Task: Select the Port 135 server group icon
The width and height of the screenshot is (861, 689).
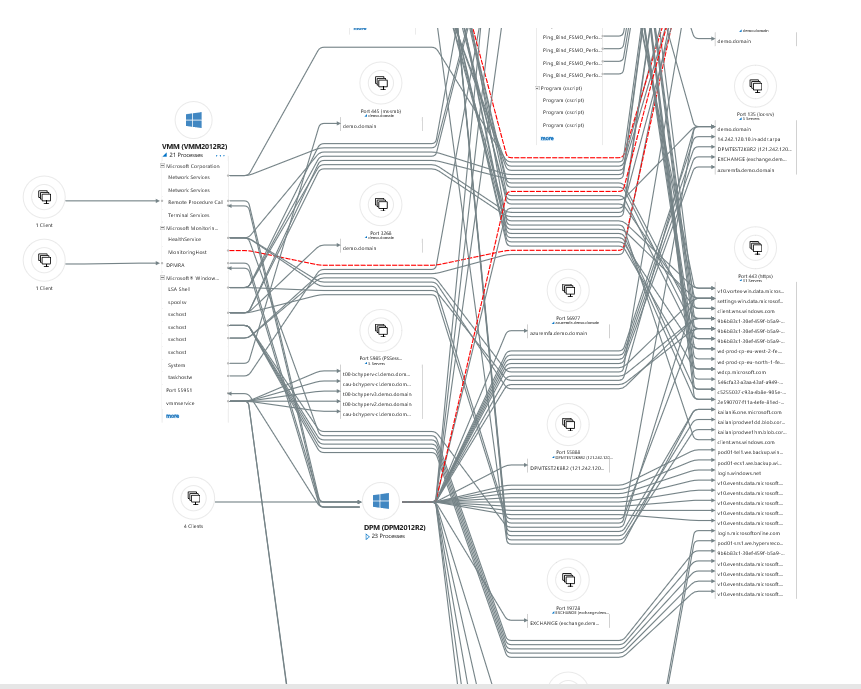Action: pyautogui.click(x=755, y=86)
